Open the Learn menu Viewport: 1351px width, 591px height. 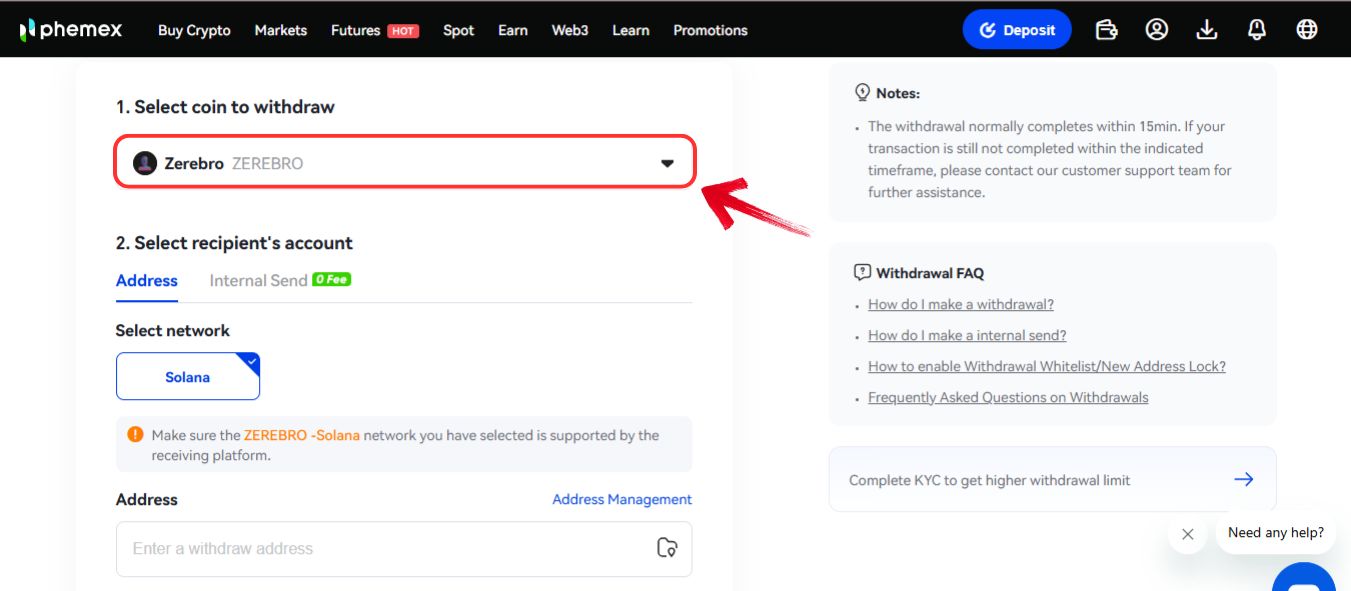pyautogui.click(x=631, y=30)
